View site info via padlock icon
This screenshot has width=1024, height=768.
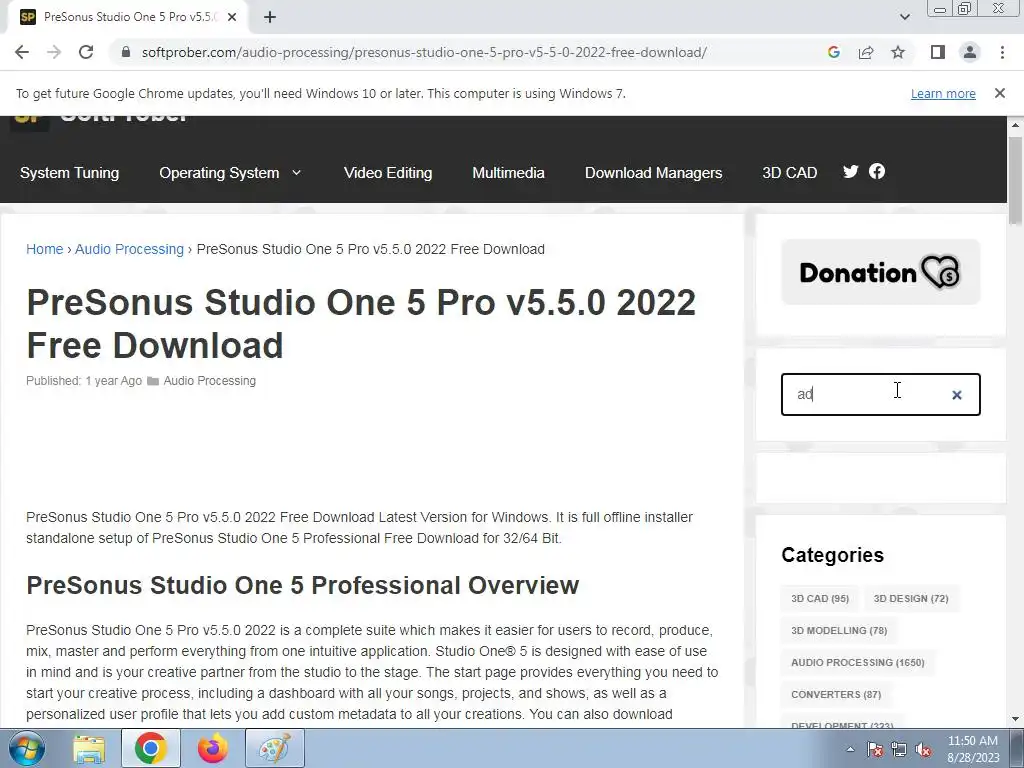[126, 52]
